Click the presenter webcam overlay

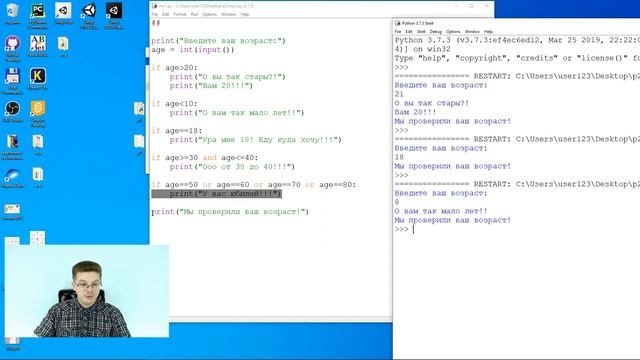tap(87, 291)
